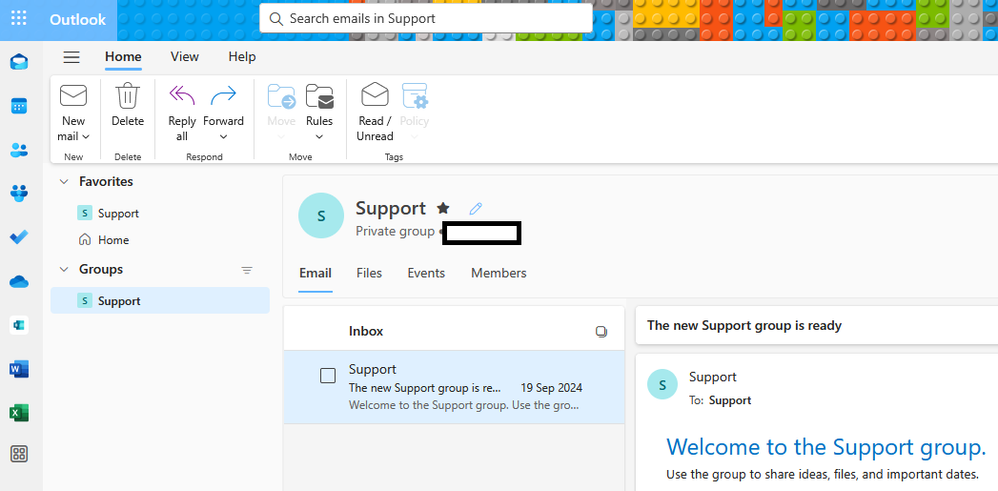The height and width of the screenshot is (491, 998).
Task: Open People contacts in the app rail
Action: click(19, 150)
